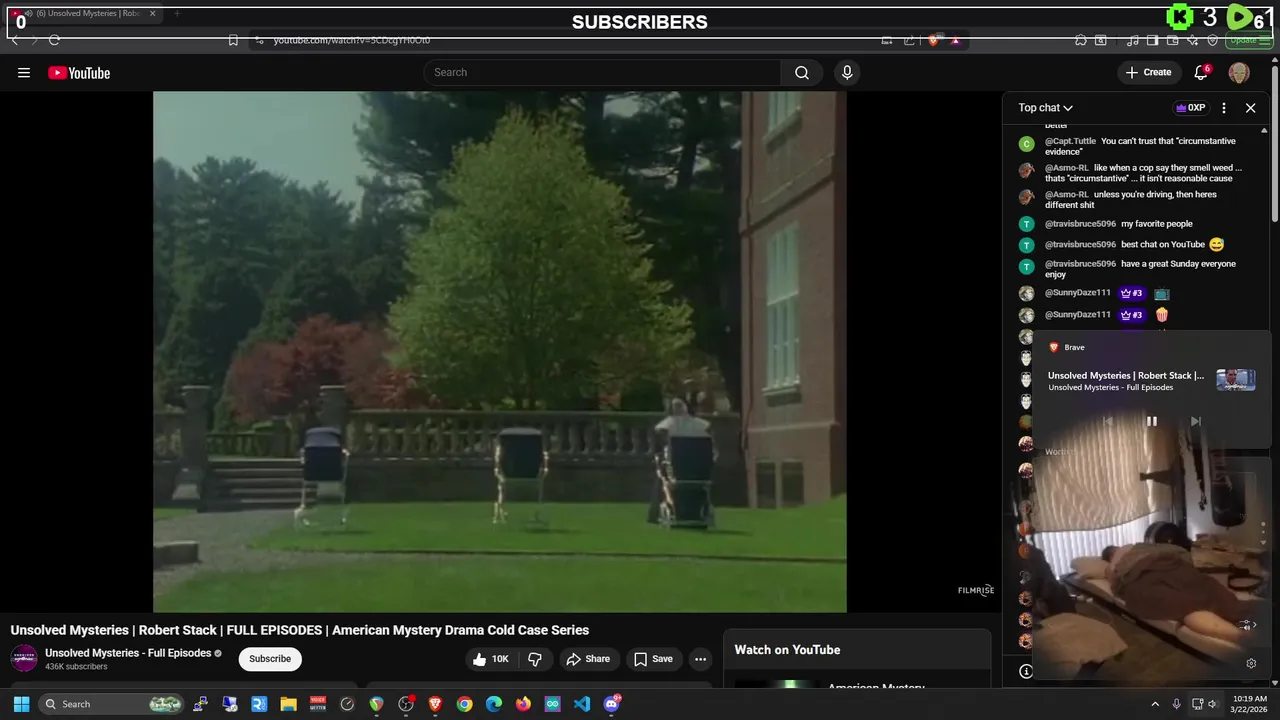Viewport: 1280px width, 720px height.
Task: Close the live chat panel
Action: point(1250,108)
